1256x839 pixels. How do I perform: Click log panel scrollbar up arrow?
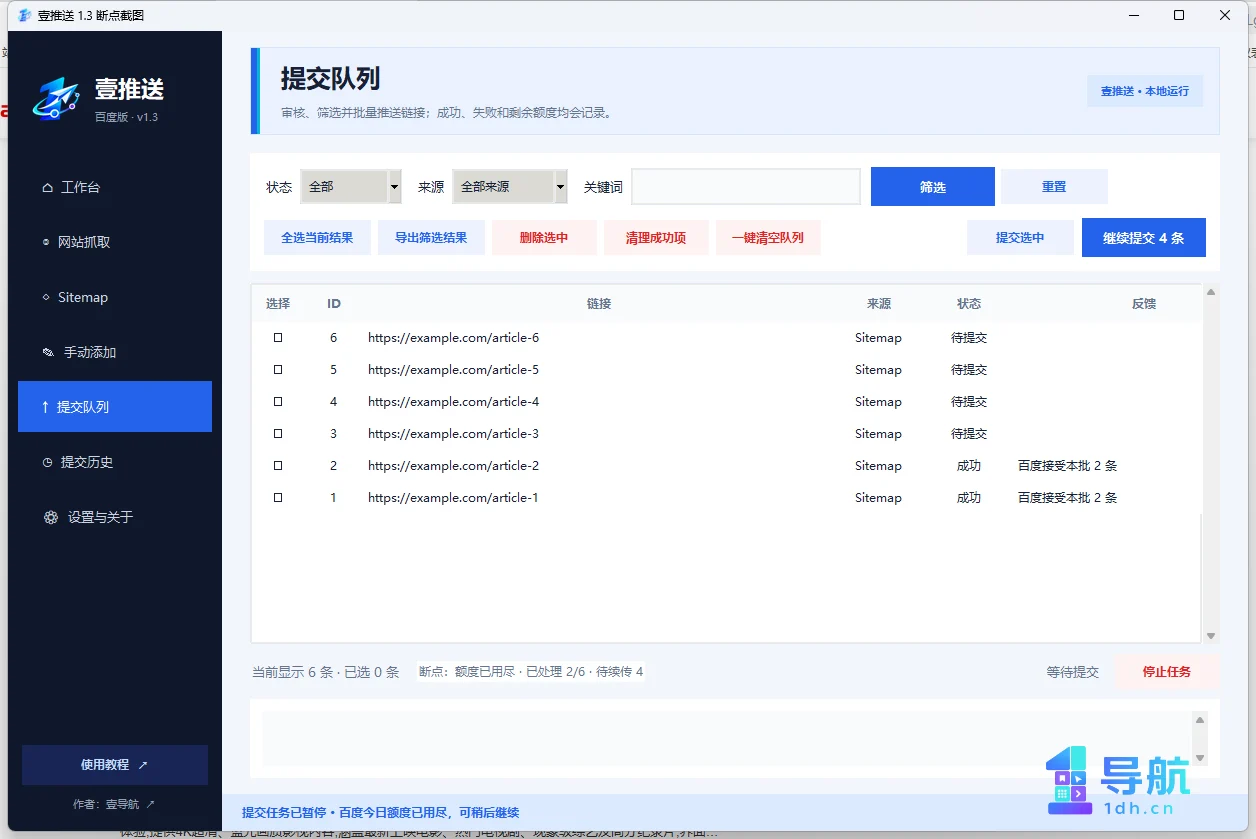(x=1201, y=719)
